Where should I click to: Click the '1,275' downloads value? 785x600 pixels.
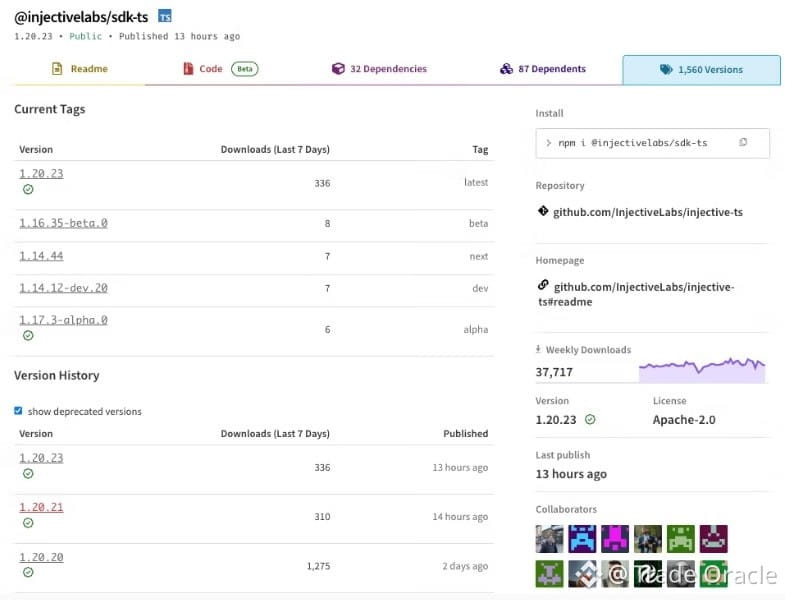pyautogui.click(x=318, y=566)
